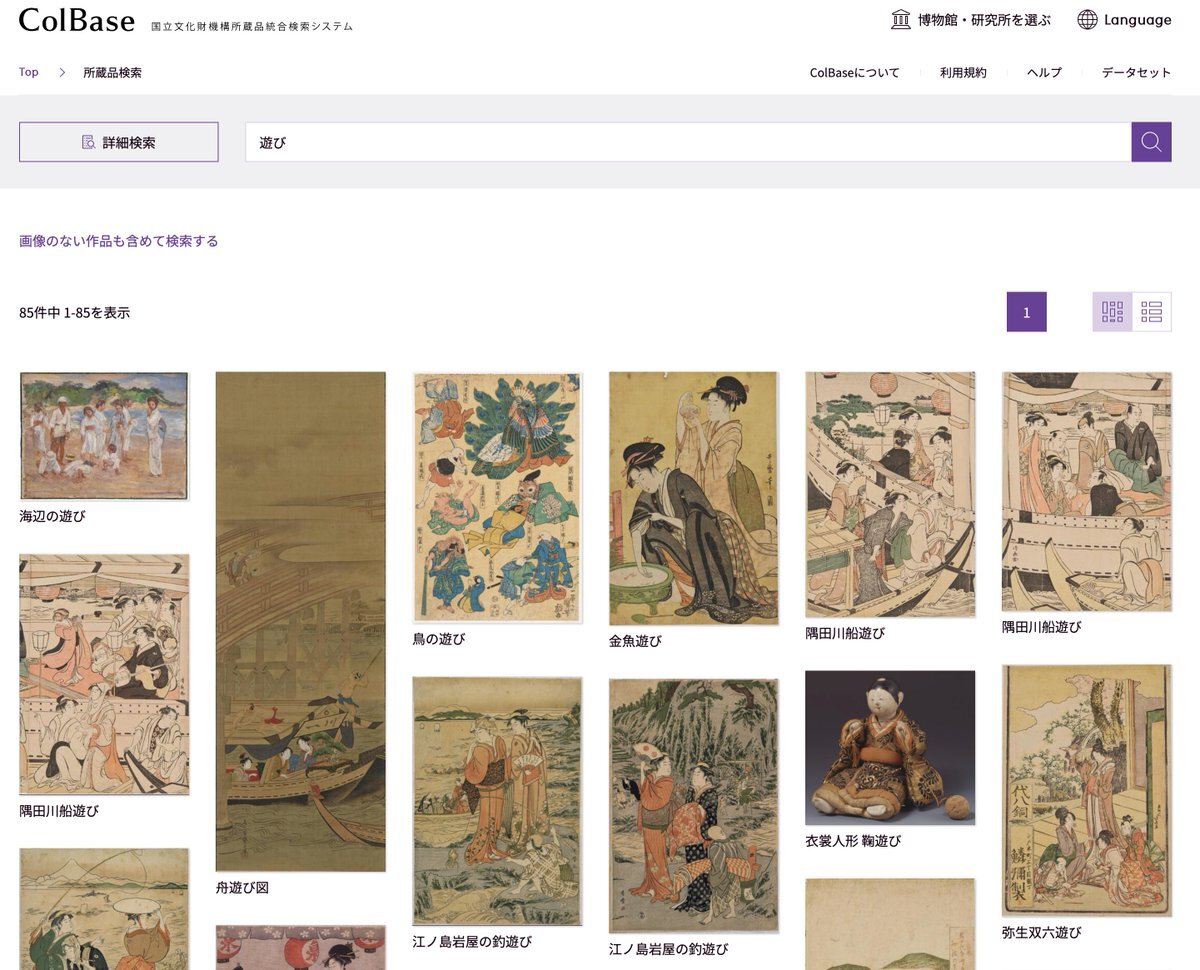The image size is (1200, 970).
Task: Select the 国立文化財機構所蔵品統合検索システム subtitle
Action: pyautogui.click(x=252, y=26)
